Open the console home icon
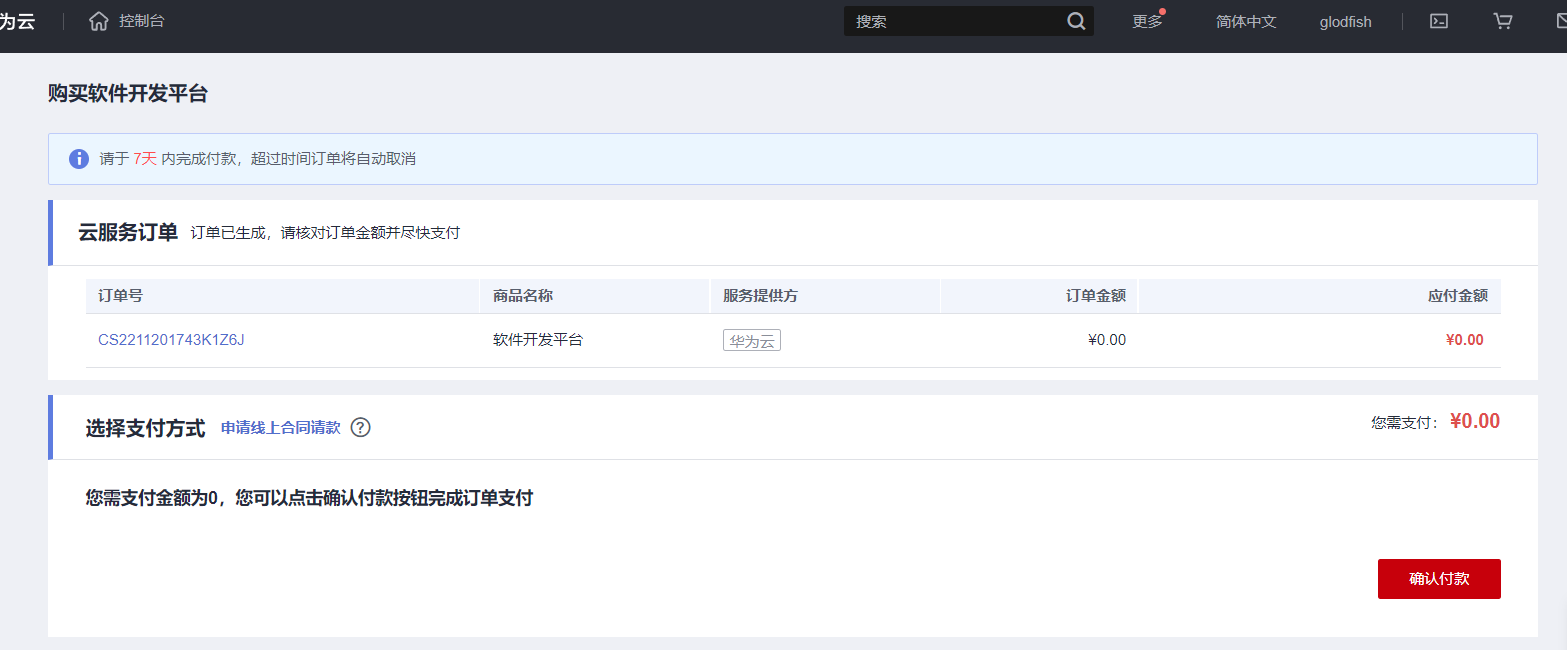The width and height of the screenshot is (1567, 650). click(x=98, y=21)
